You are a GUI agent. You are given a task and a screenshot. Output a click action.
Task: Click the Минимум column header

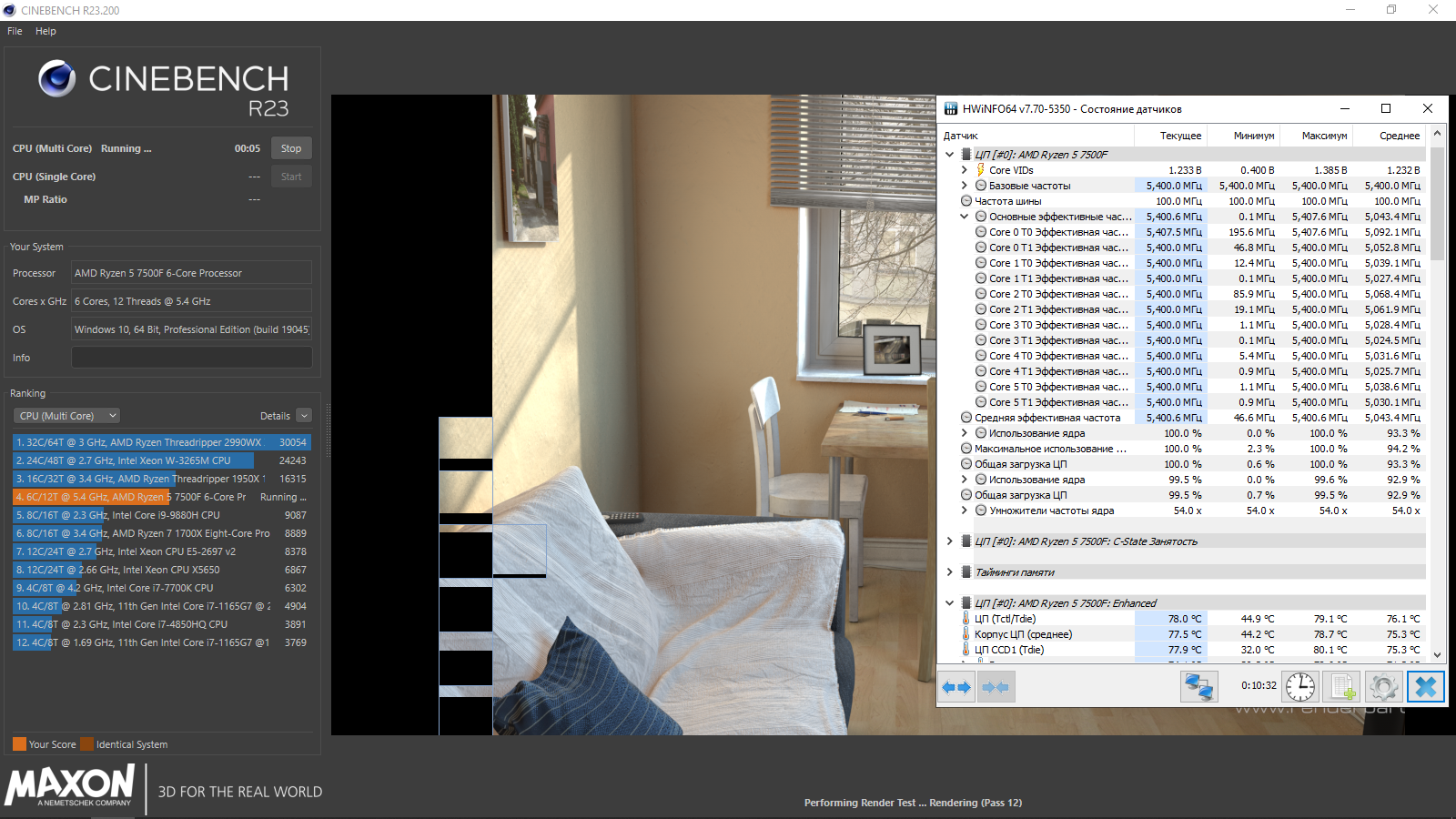(x=1244, y=136)
